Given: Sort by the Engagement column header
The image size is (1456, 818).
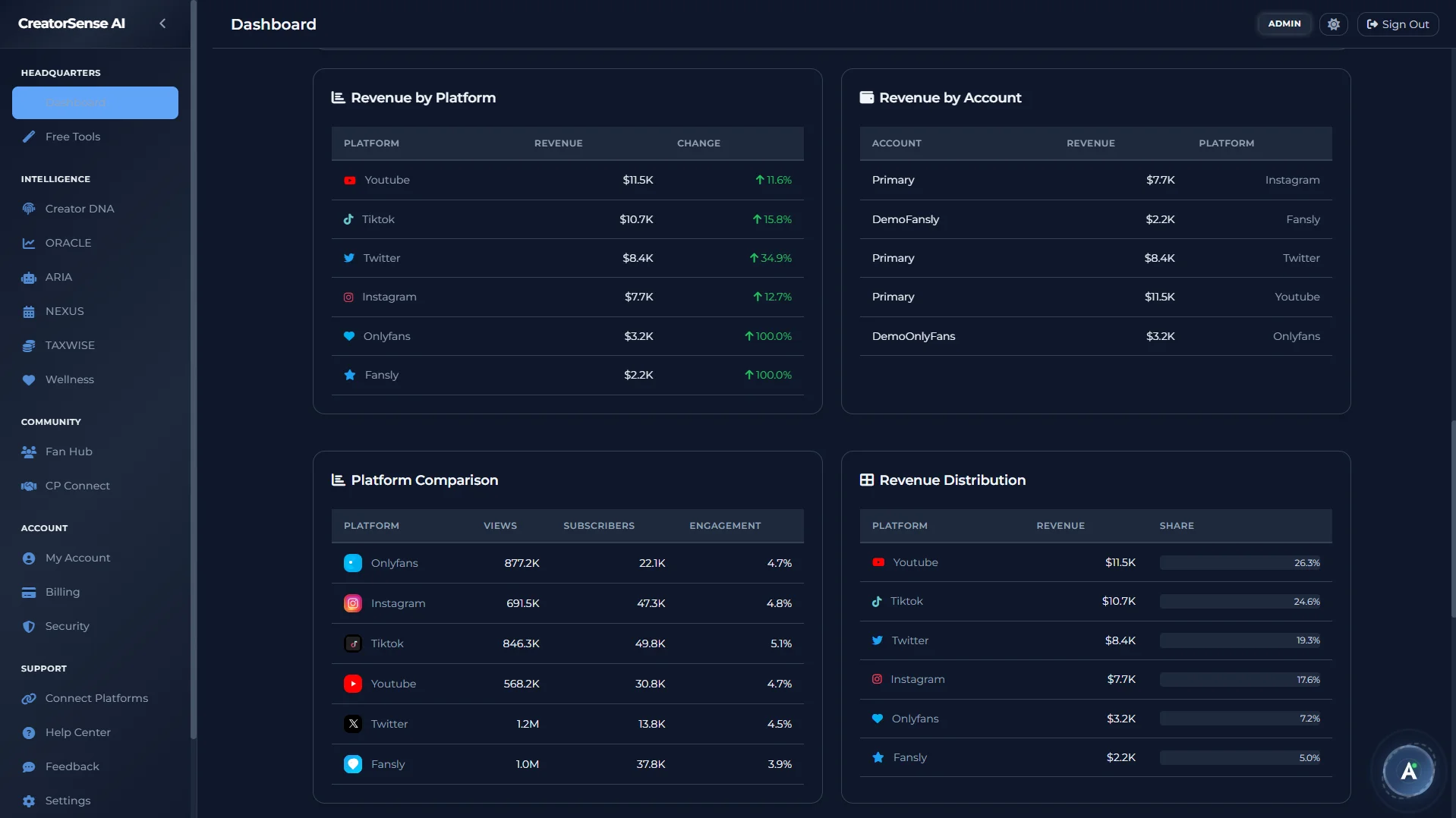Looking at the screenshot, I should 724,526.
